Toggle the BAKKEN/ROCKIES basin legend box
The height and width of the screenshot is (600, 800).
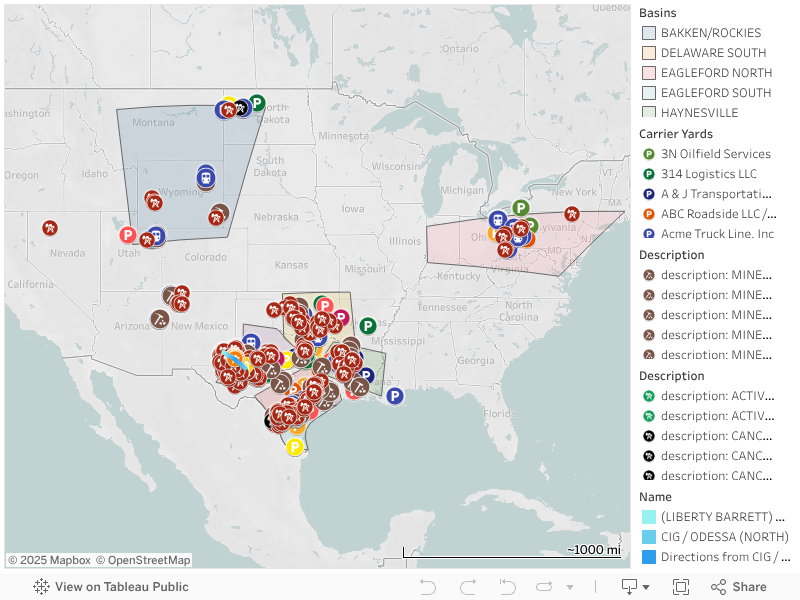point(648,33)
